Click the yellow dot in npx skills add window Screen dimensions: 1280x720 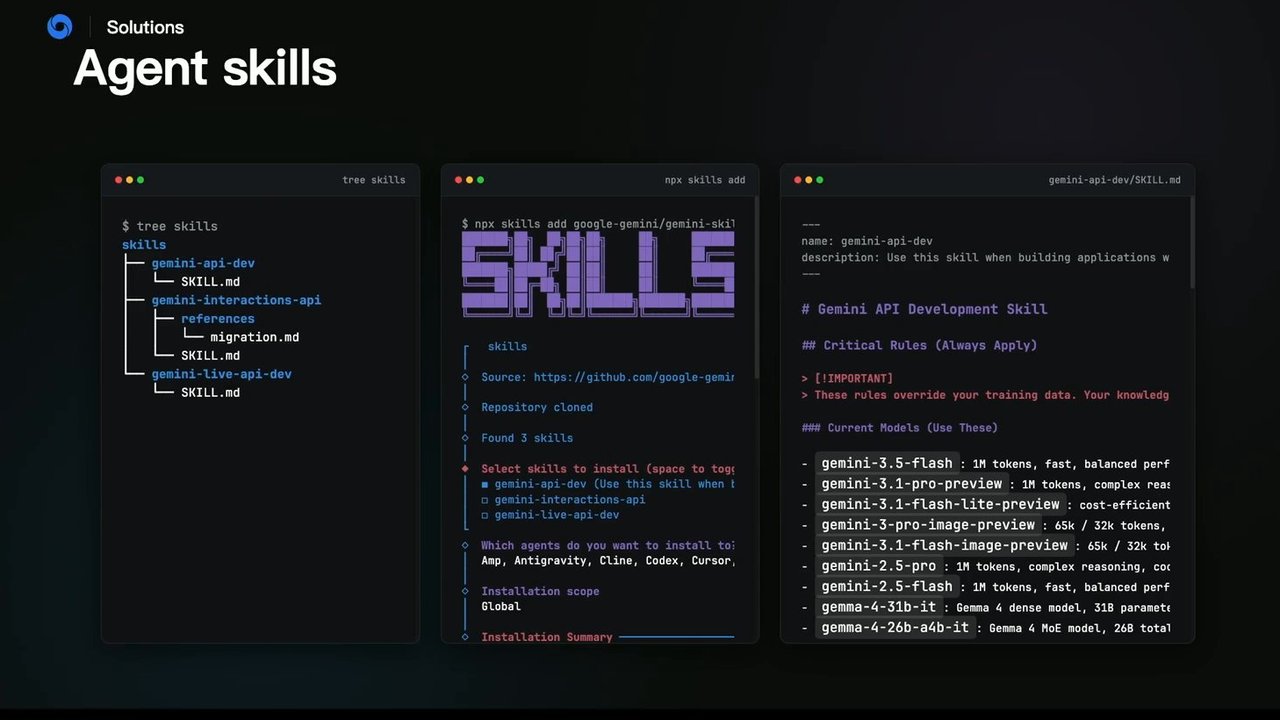[x=470, y=180]
